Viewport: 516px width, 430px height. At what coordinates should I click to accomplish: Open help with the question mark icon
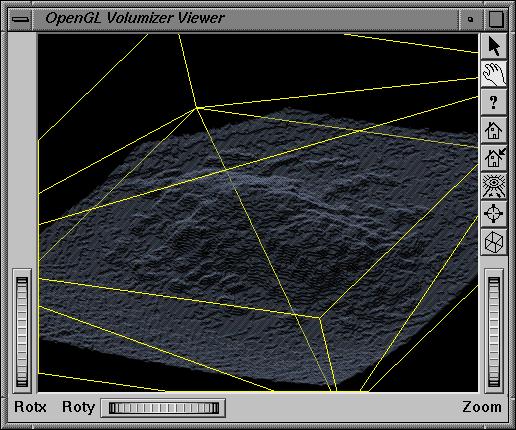pos(494,102)
